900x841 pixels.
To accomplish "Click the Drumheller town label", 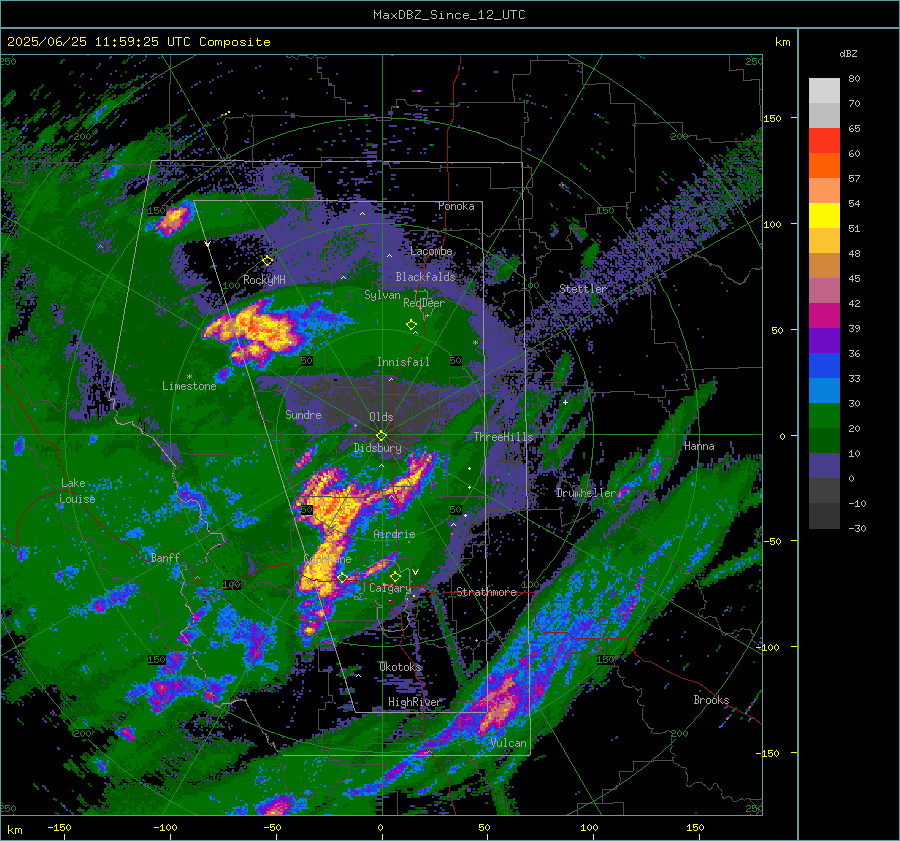I will coord(586,493).
